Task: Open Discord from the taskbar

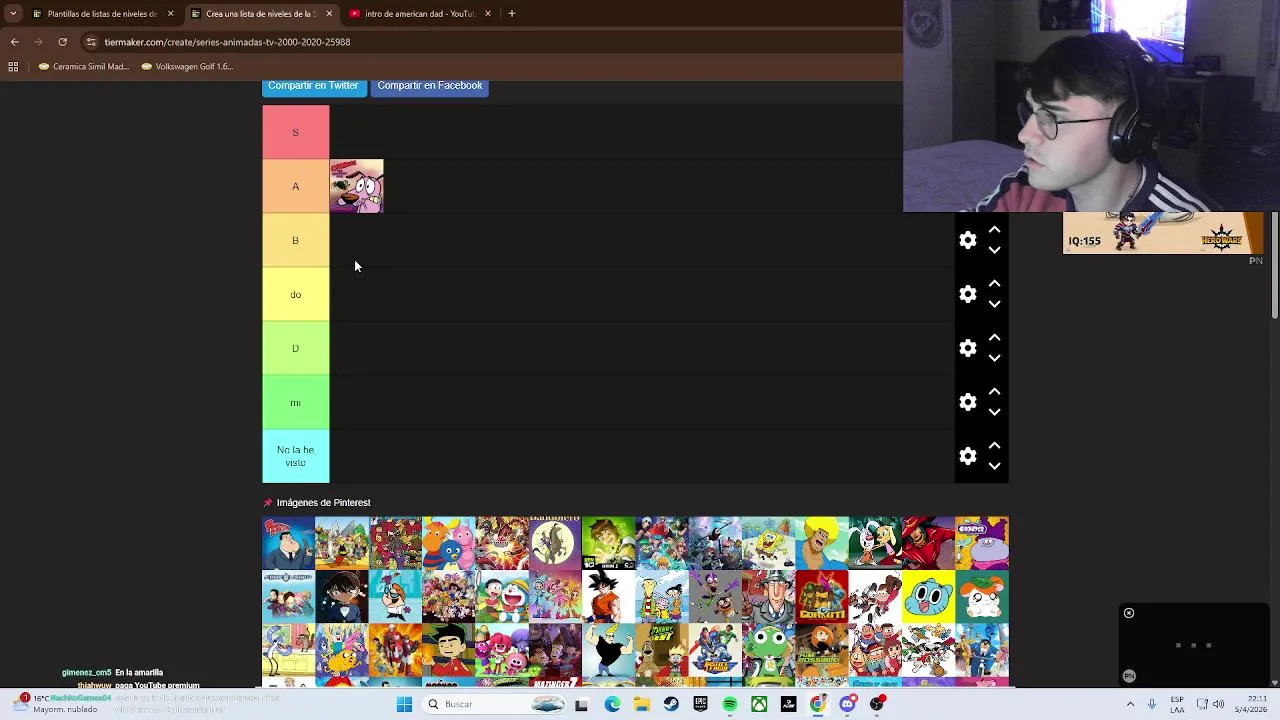Action: (847, 704)
